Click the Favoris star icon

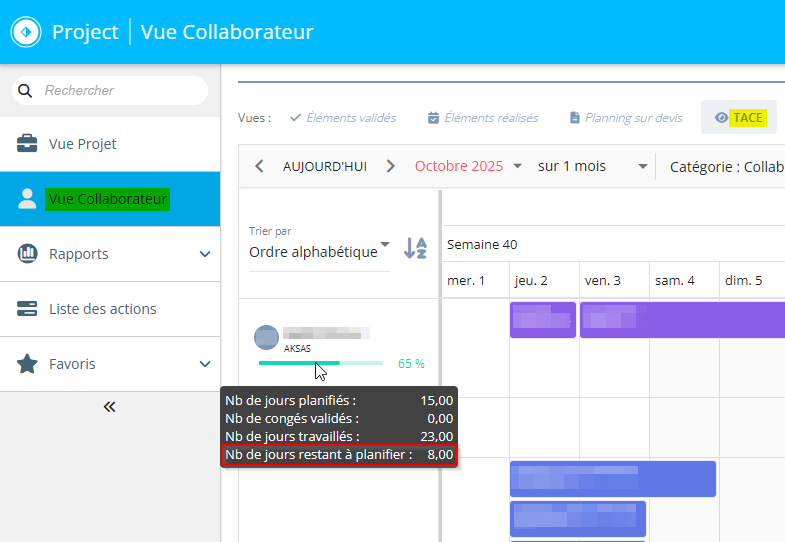coord(27,364)
